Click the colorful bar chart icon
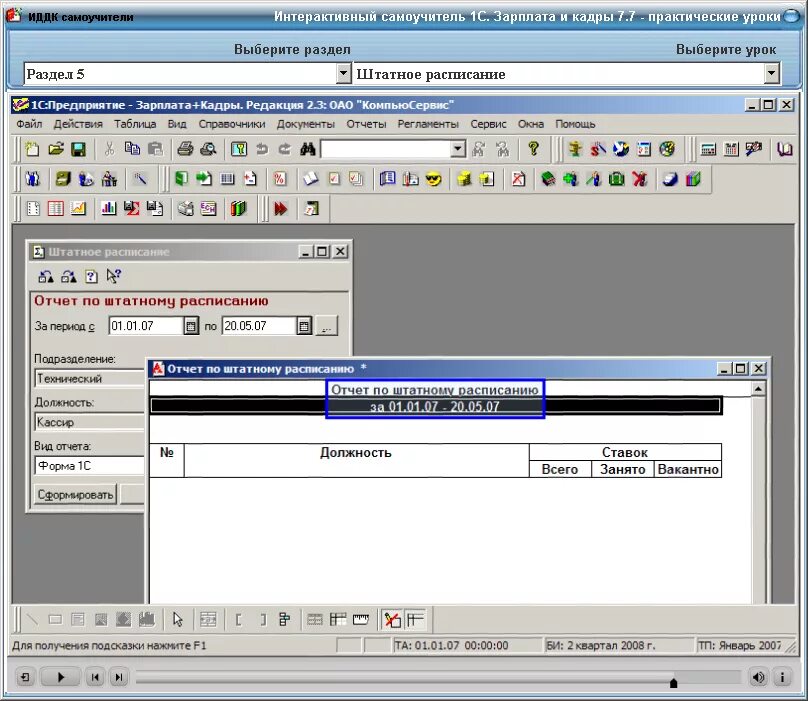 (x=108, y=208)
